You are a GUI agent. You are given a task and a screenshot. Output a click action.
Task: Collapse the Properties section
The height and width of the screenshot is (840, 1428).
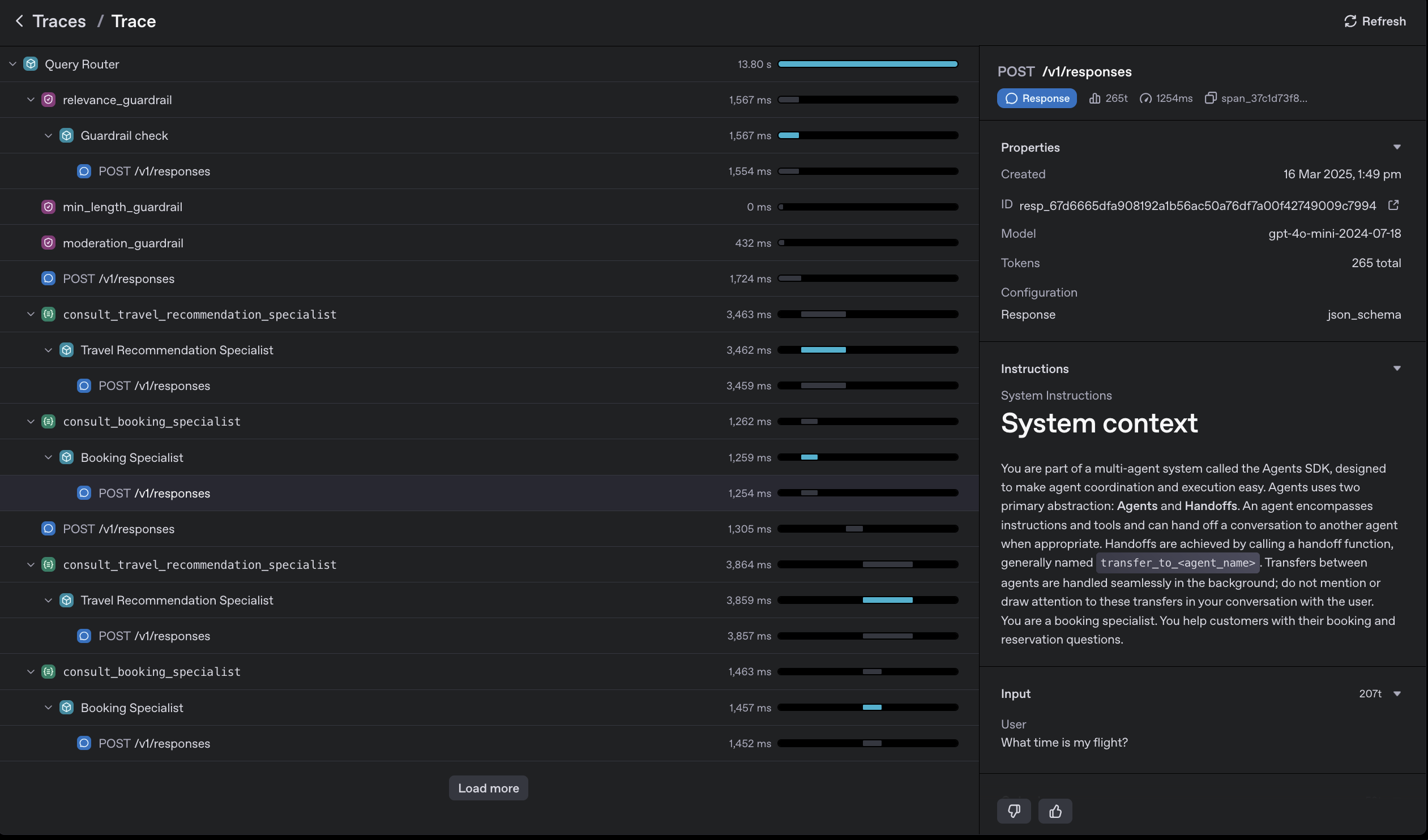[x=1397, y=147]
